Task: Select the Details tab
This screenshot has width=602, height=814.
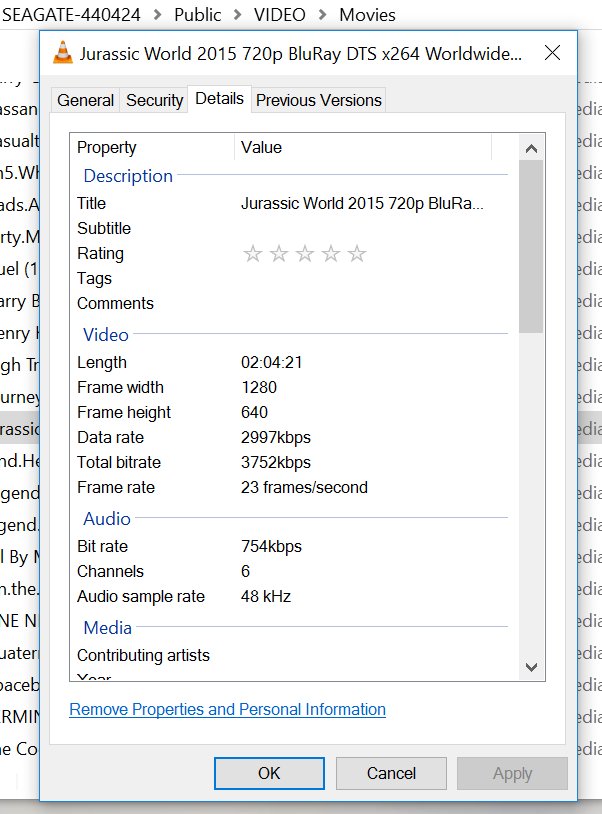Action: 220,99
